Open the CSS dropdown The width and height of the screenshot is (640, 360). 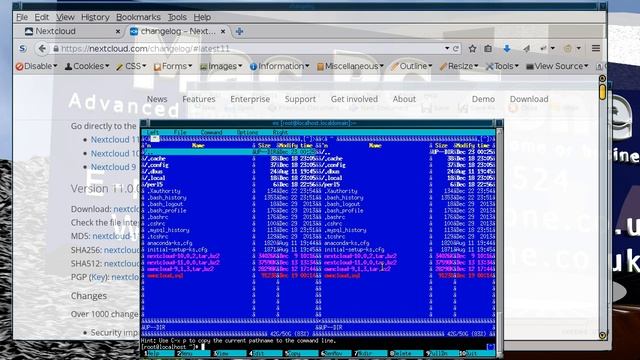131,66
